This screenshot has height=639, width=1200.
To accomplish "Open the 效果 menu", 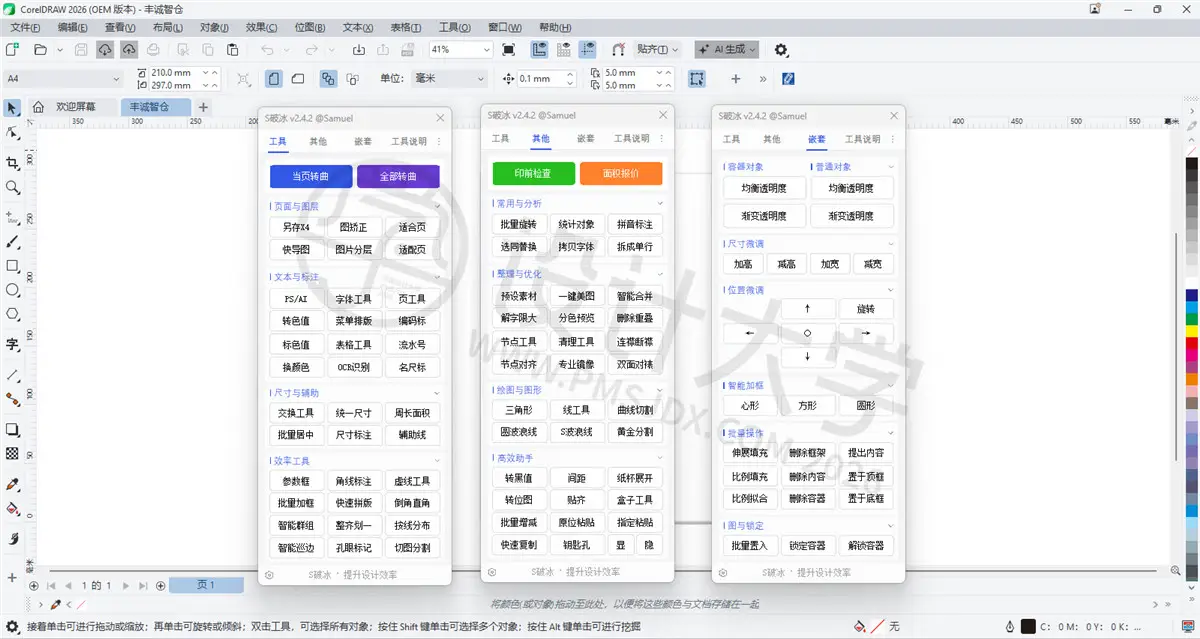I will tap(262, 27).
